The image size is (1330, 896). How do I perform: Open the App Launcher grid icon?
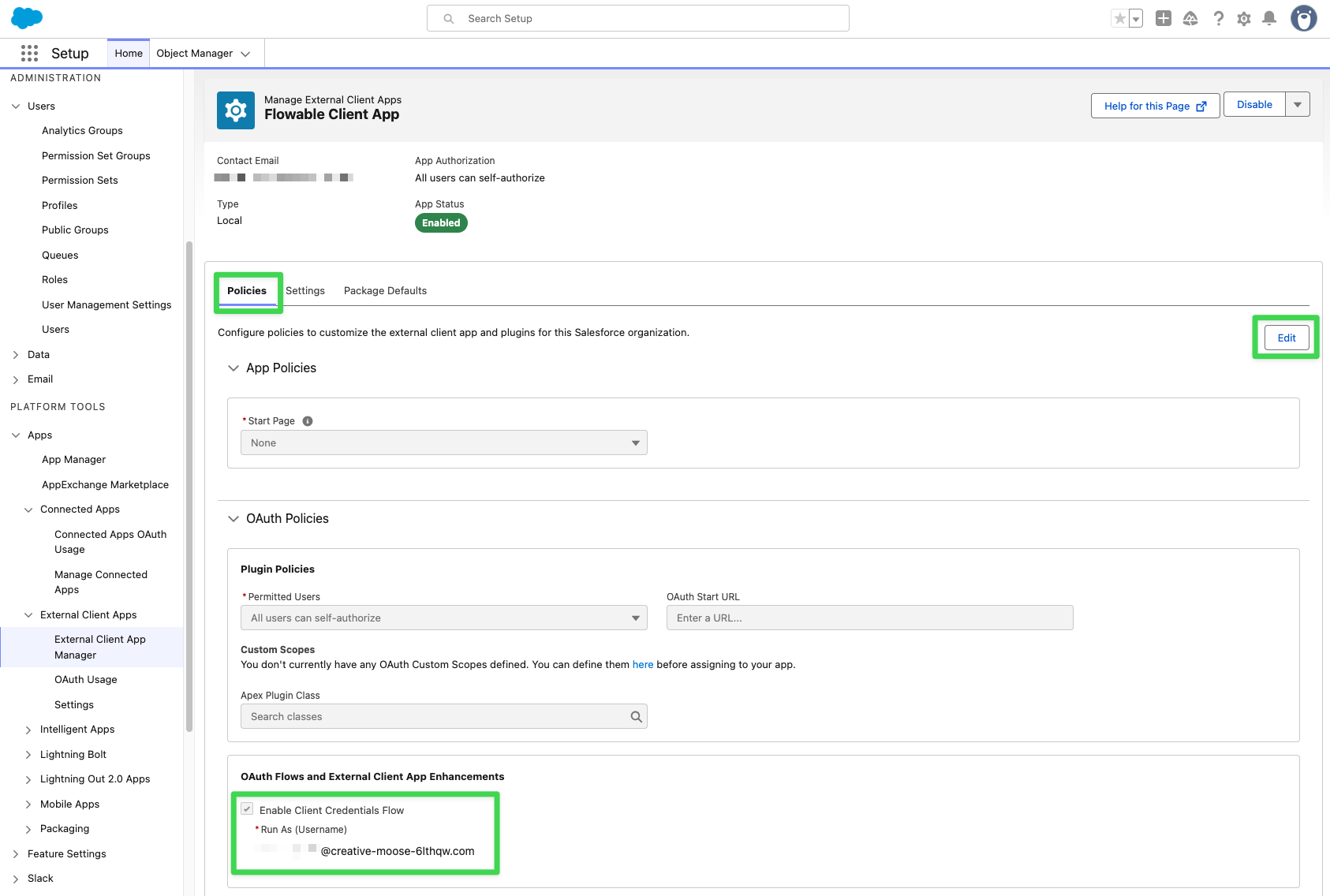29,53
